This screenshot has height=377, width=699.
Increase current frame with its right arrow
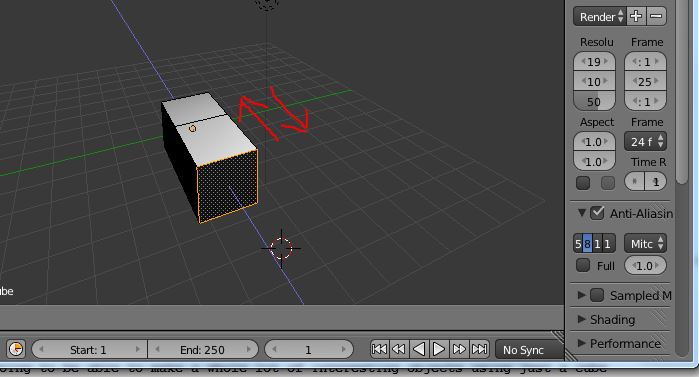[x=344, y=349]
